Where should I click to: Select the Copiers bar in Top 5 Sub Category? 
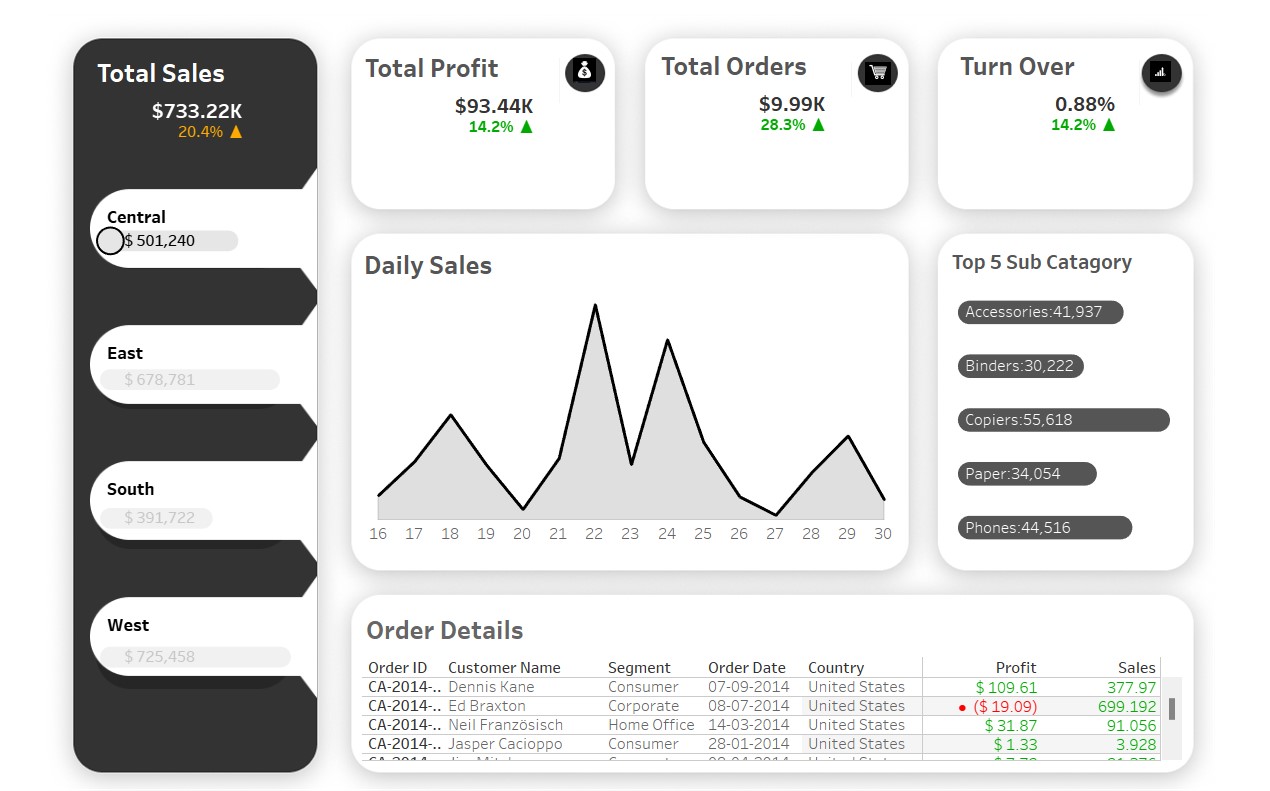(x=1062, y=419)
